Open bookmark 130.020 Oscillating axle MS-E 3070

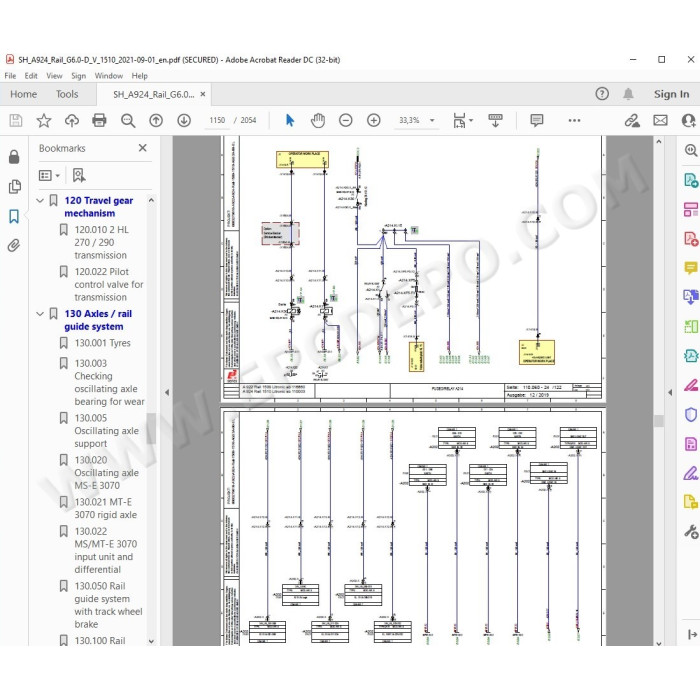click(x=106, y=473)
